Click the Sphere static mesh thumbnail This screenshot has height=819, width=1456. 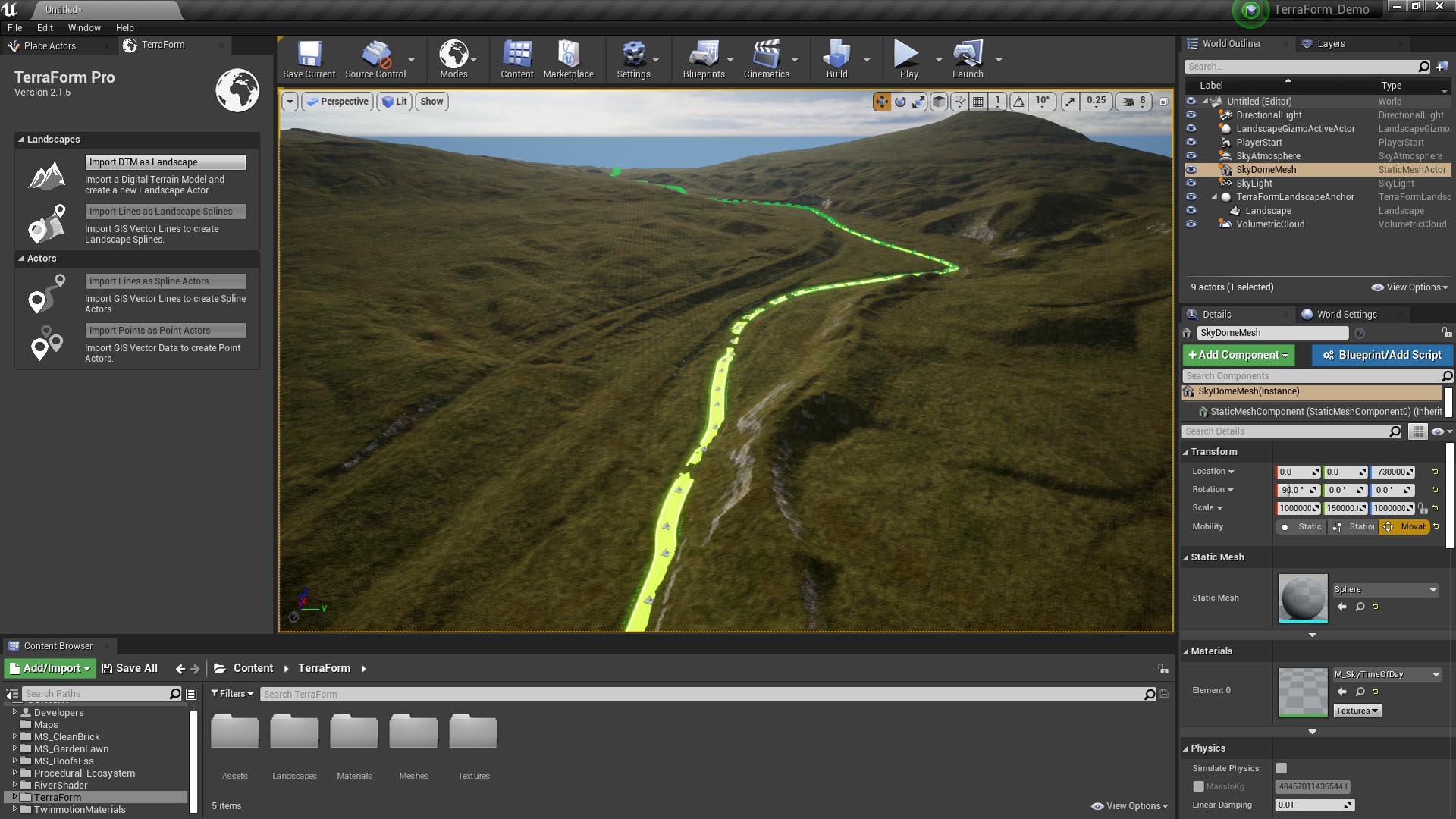[1303, 598]
